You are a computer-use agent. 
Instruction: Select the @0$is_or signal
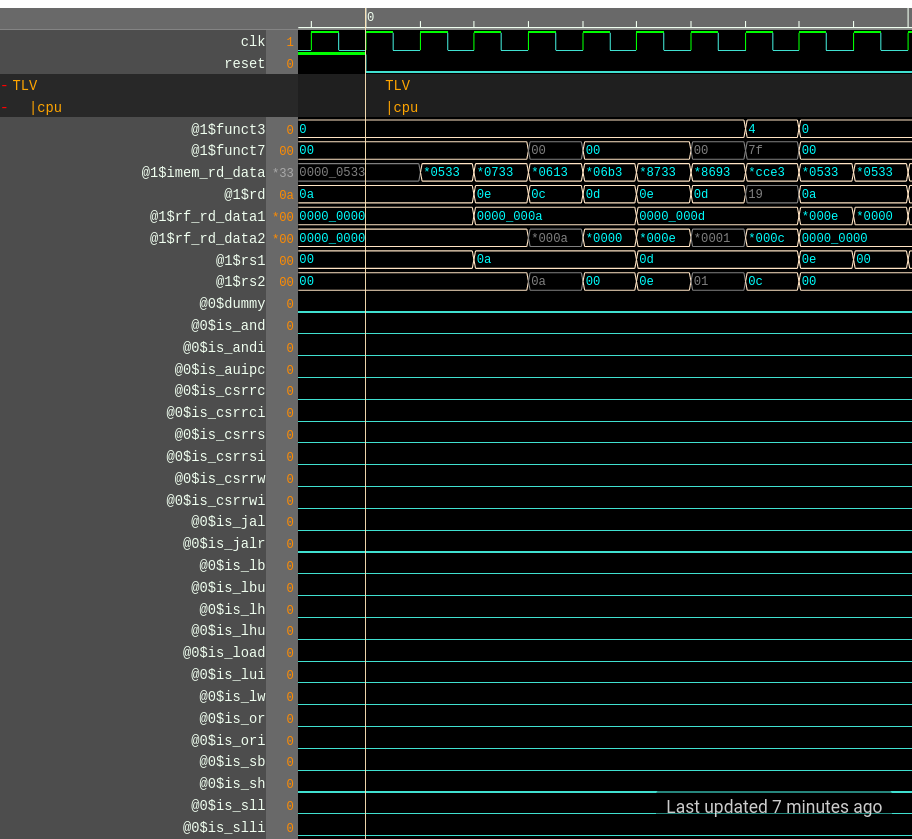tap(232, 719)
